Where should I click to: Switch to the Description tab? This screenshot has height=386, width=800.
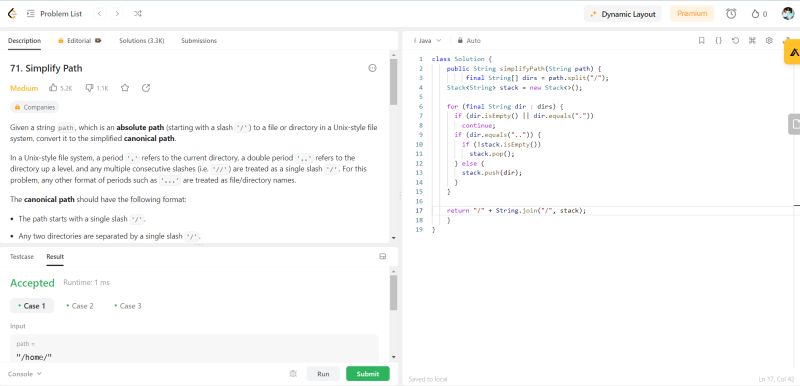[24, 41]
